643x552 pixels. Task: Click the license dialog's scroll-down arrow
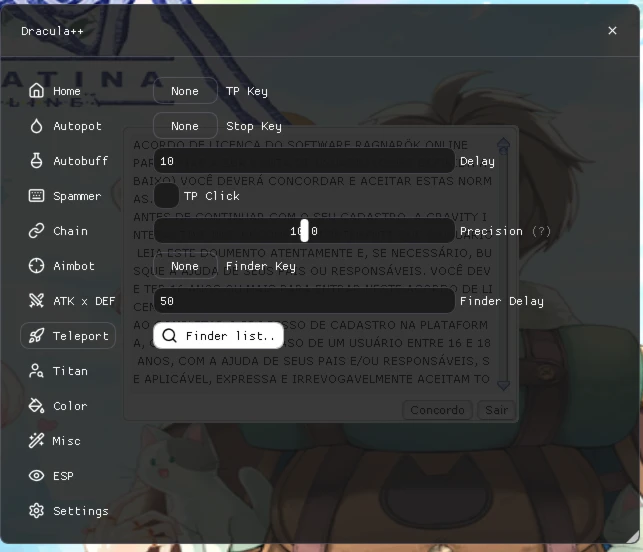[503, 385]
